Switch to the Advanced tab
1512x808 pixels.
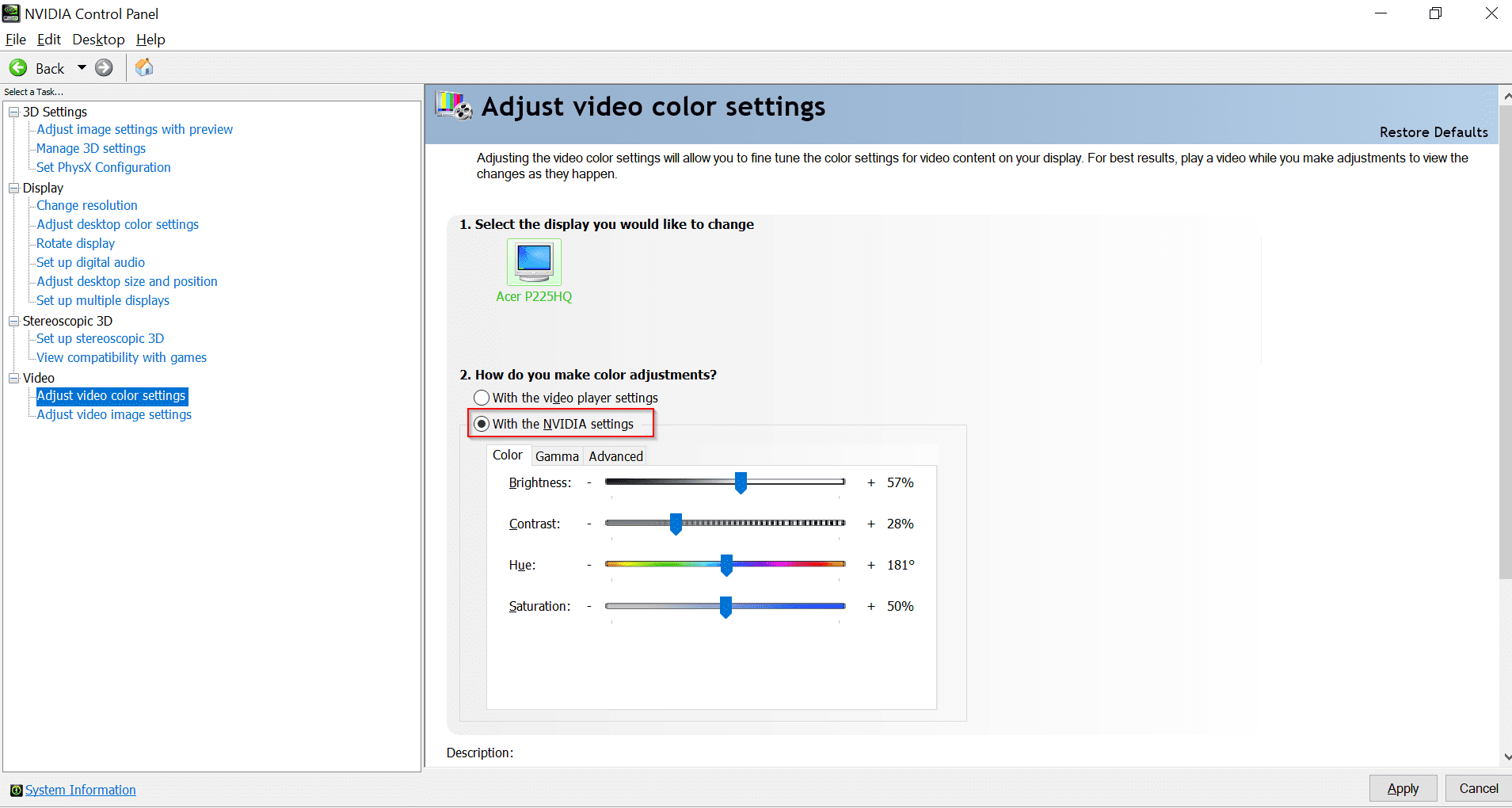615,455
